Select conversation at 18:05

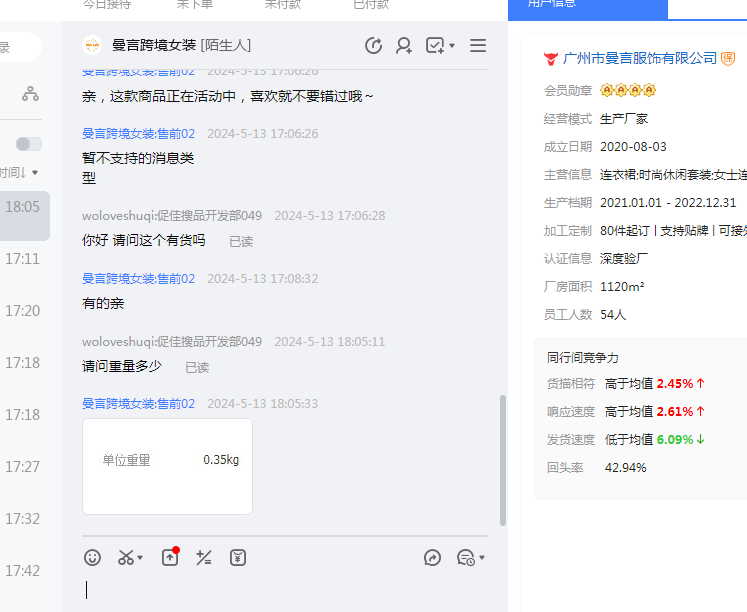pyautogui.click(x=25, y=216)
